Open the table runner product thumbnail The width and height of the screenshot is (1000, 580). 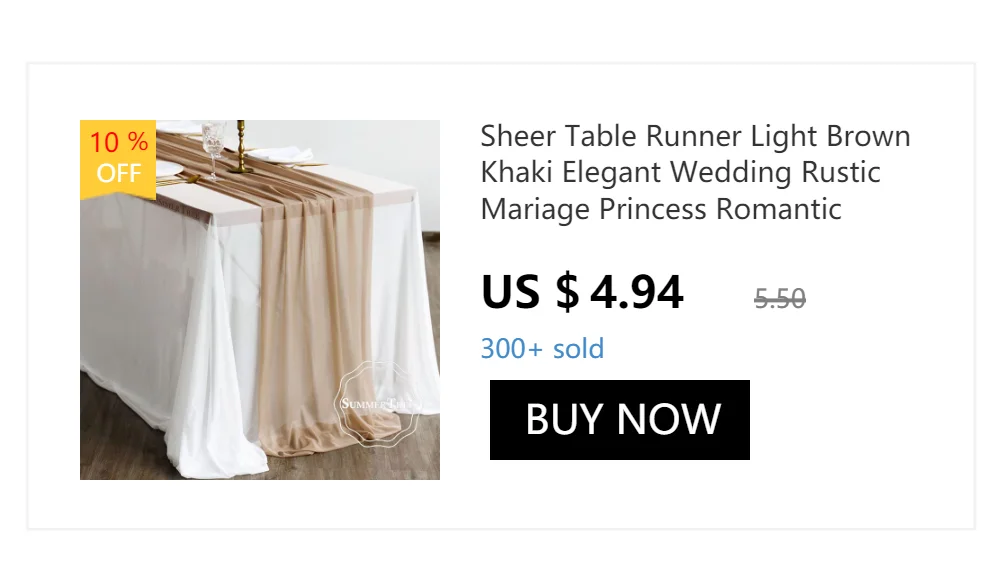[x=260, y=300]
